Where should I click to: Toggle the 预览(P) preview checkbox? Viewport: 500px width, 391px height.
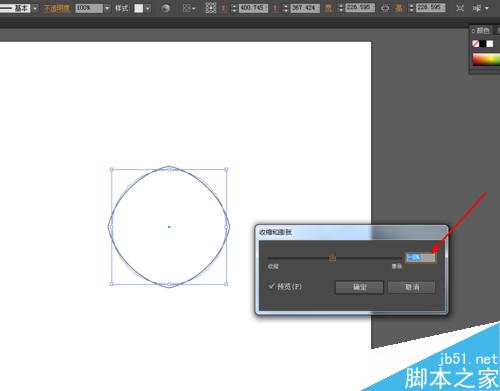coord(272,286)
